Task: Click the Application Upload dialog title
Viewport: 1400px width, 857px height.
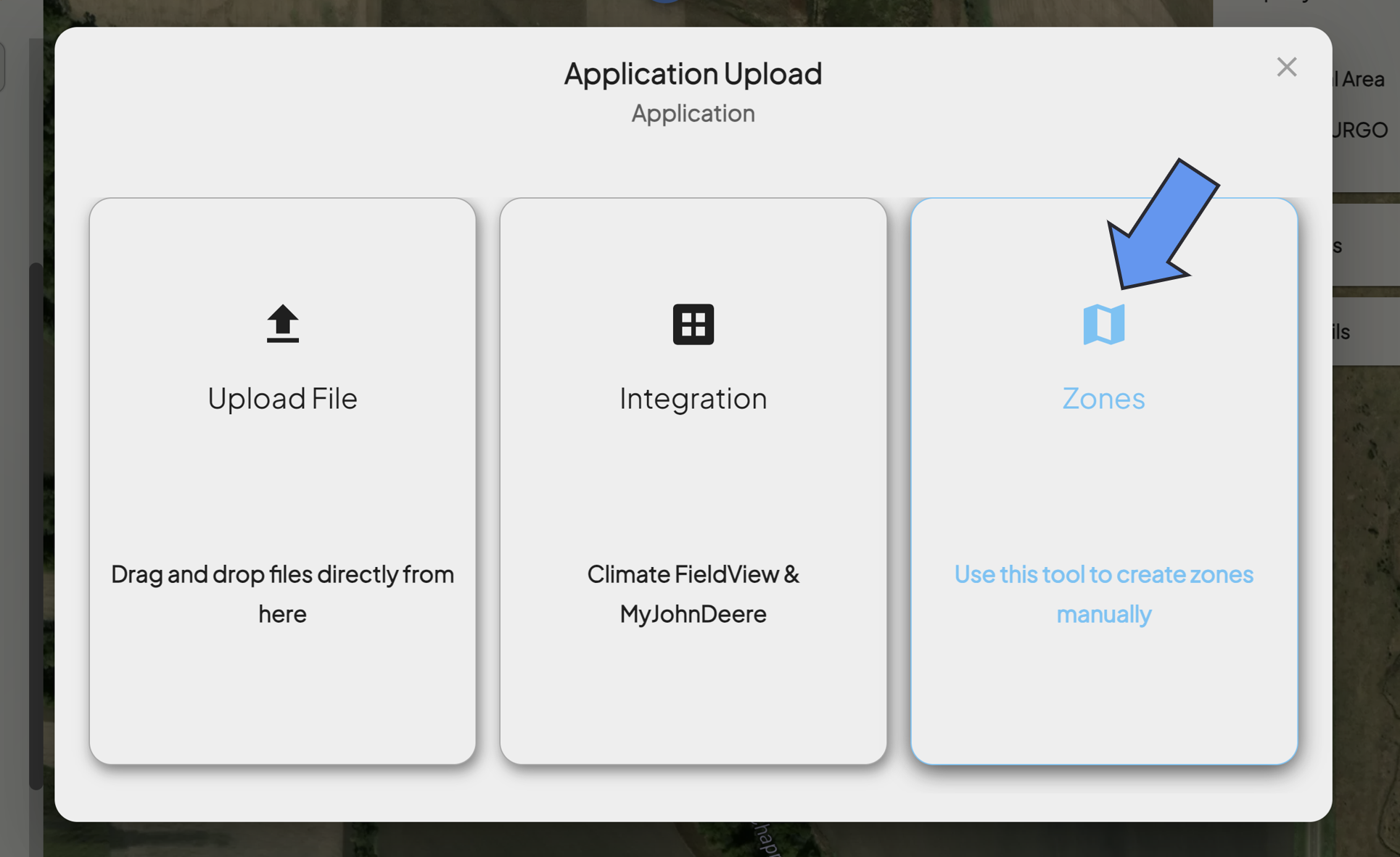Action: pyautogui.click(x=693, y=73)
